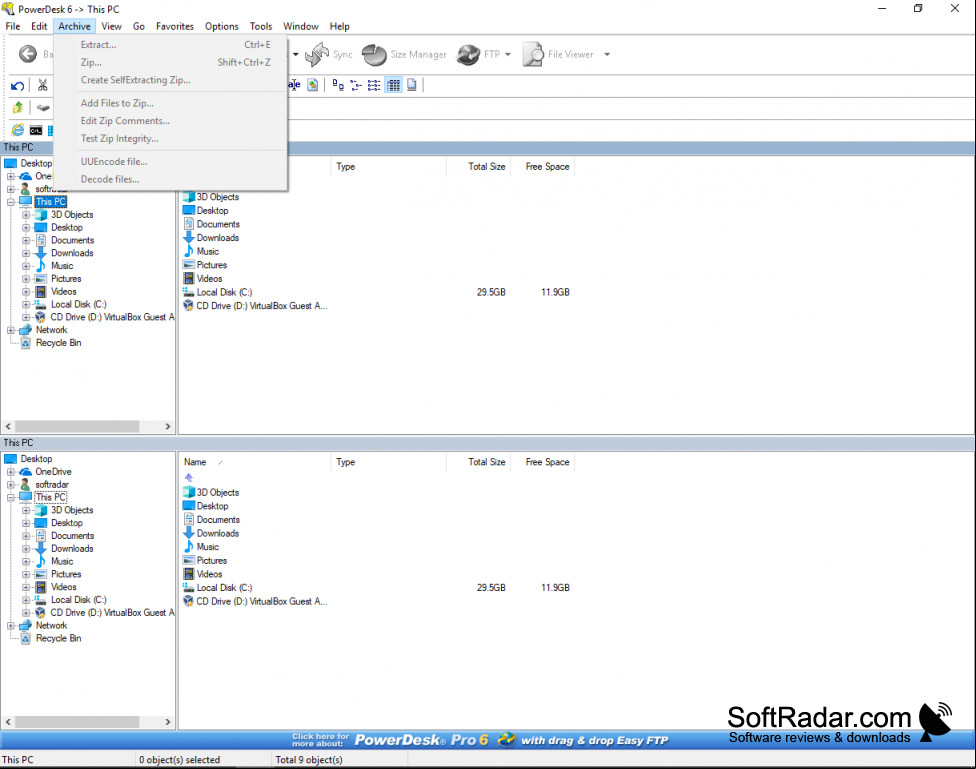976x769 pixels.
Task: Select Decode files... menu entry
Action: click(171, 179)
